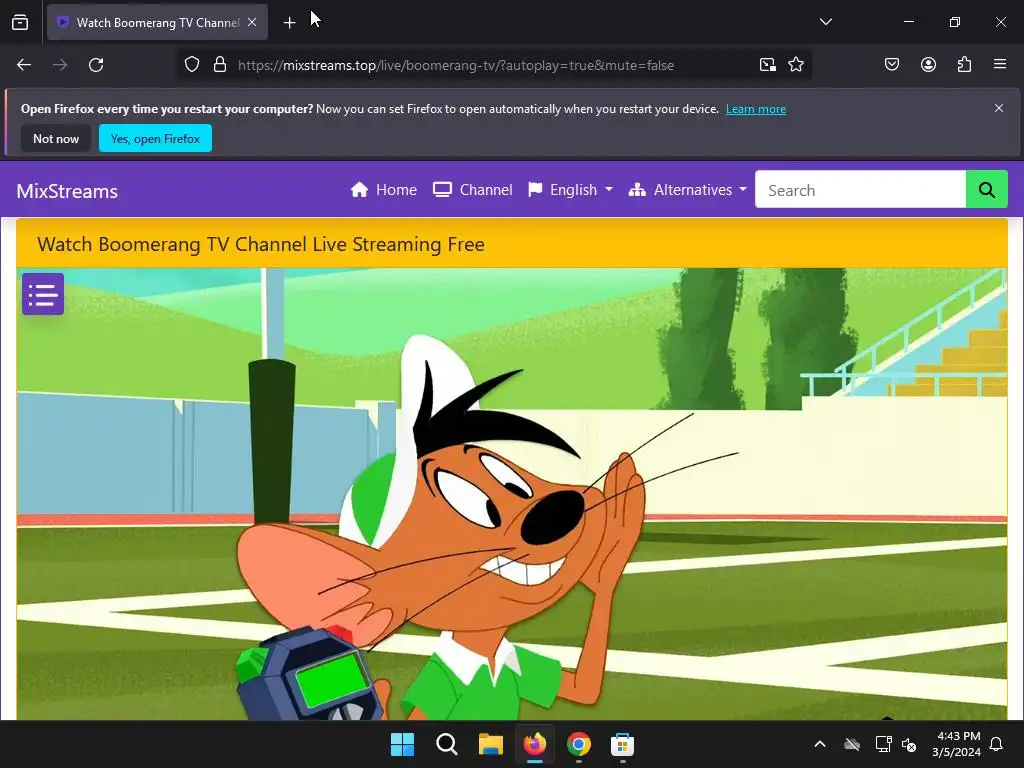Open the Channel navigation item
The image size is (1024, 768).
473,190
